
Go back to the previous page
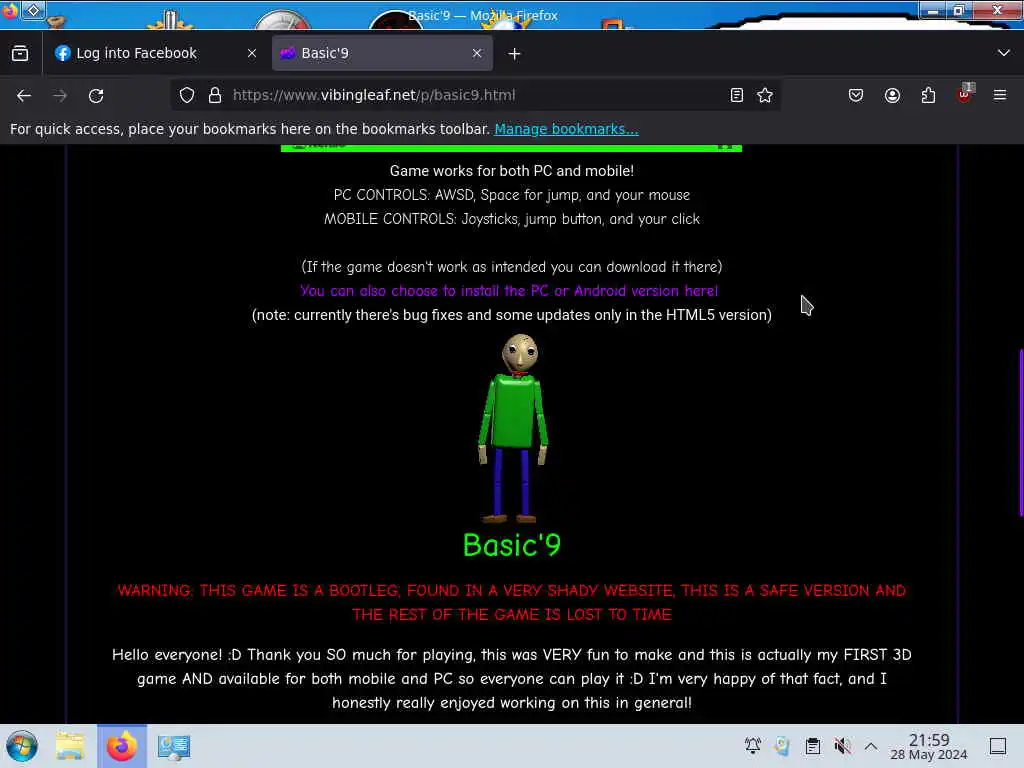click(x=24, y=95)
